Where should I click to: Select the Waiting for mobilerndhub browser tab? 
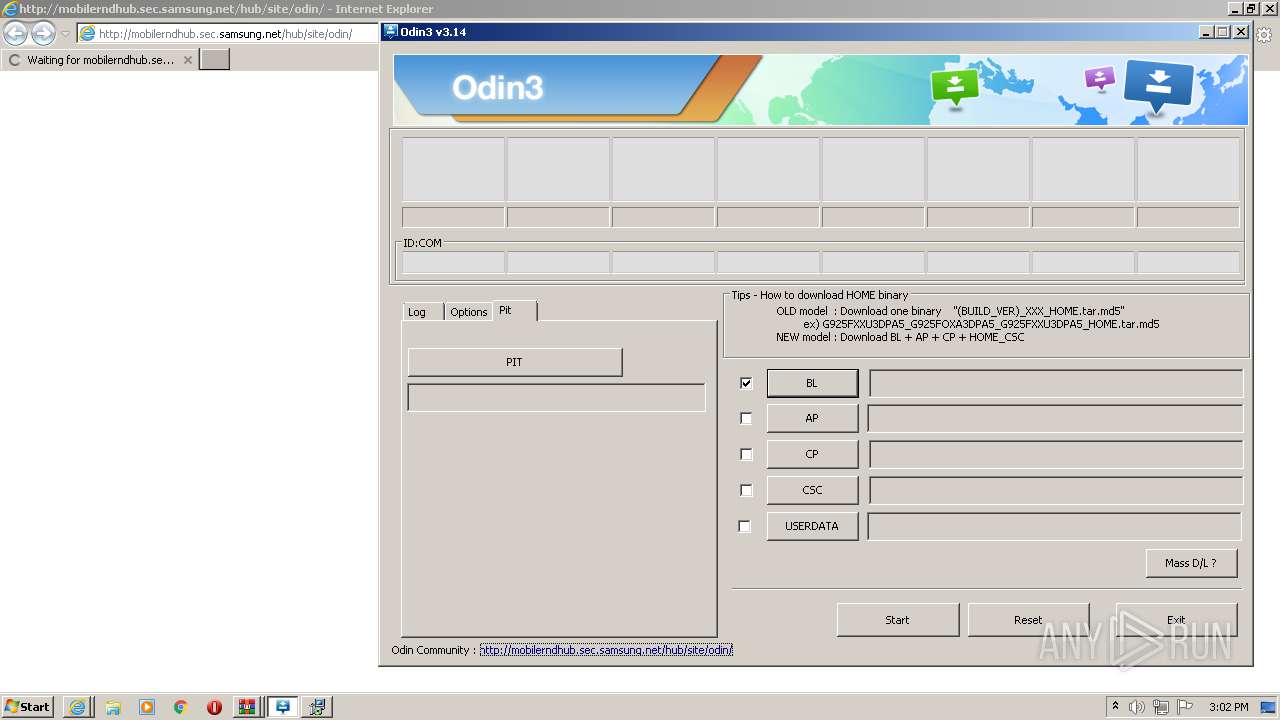coord(99,60)
